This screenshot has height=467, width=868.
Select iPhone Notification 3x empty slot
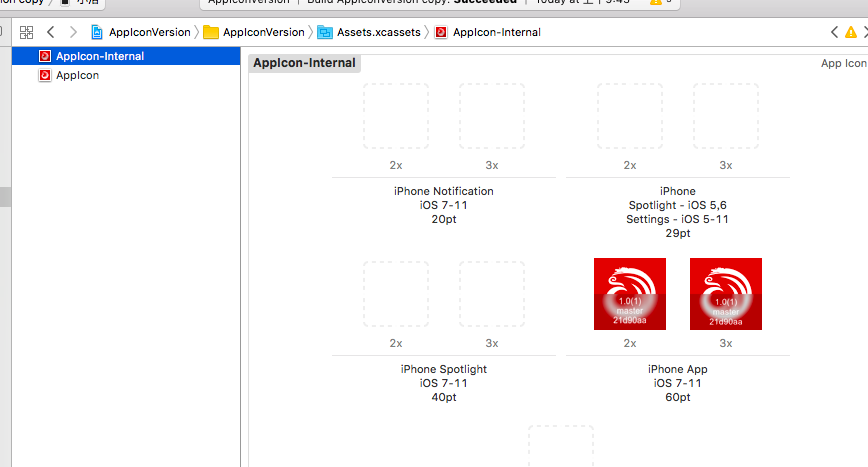pos(492,116)
